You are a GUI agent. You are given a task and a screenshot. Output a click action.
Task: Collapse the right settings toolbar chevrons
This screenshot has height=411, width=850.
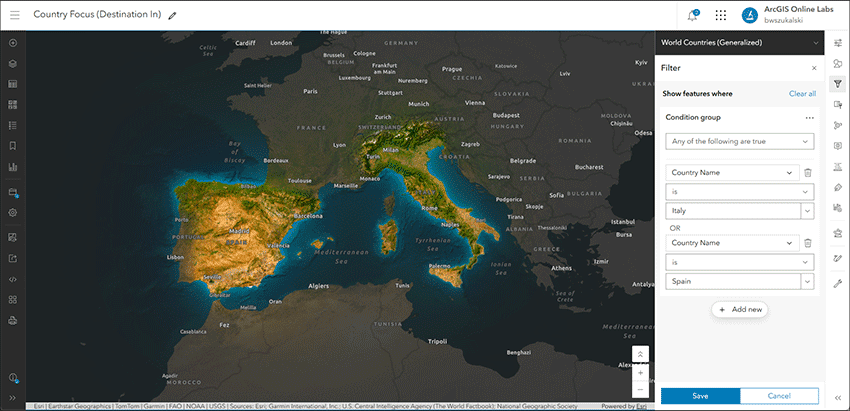[838, 397]
